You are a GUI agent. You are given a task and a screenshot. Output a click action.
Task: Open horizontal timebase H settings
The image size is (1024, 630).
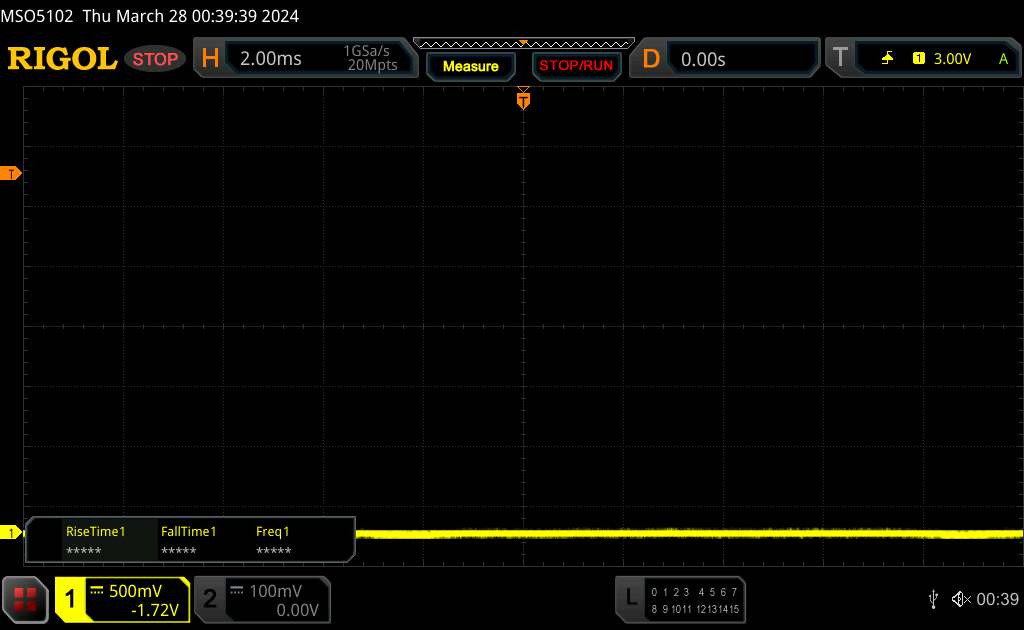point(210,58)
